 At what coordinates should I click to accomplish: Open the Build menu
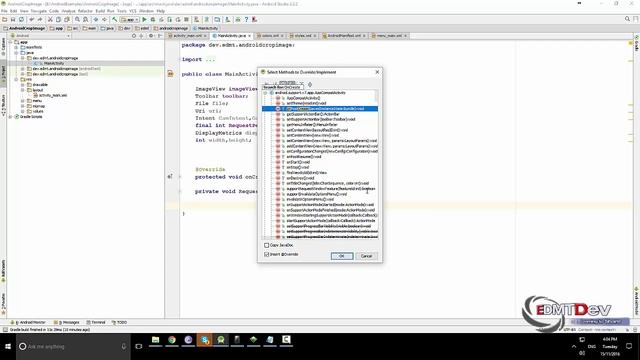click(x=100, y=11)
